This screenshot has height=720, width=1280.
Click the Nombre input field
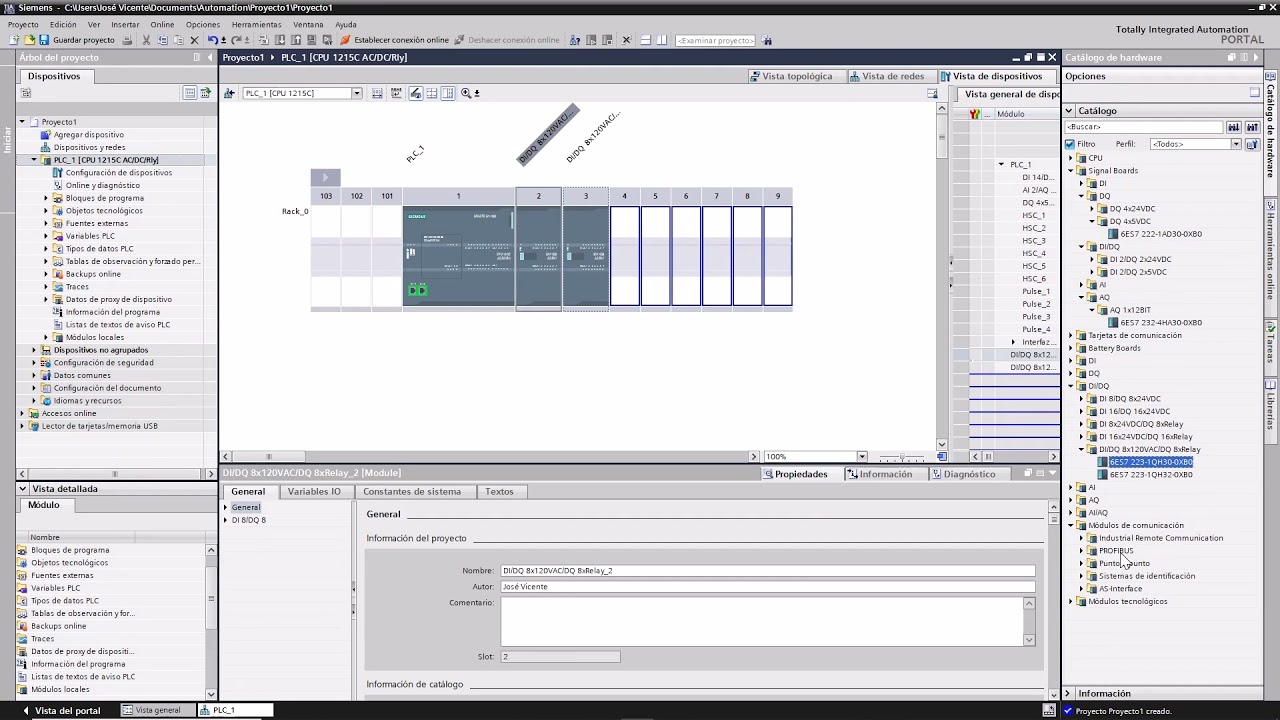(x=767, y=571)
